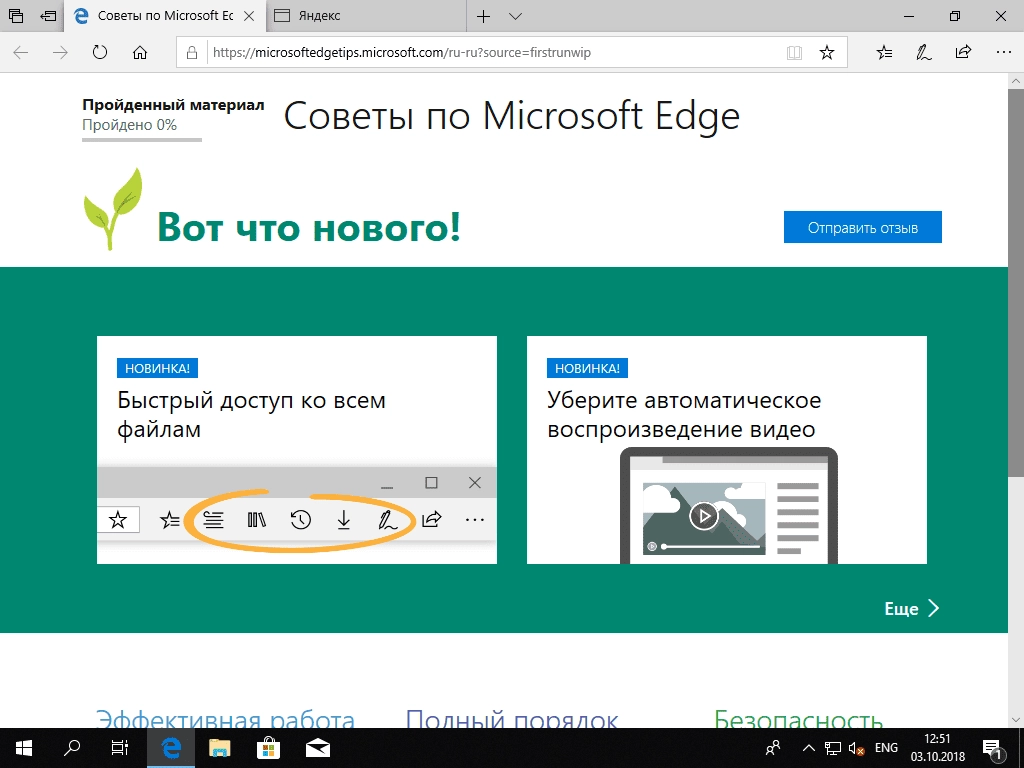Click the green sprout leaf logo

[x=113, y=209]
